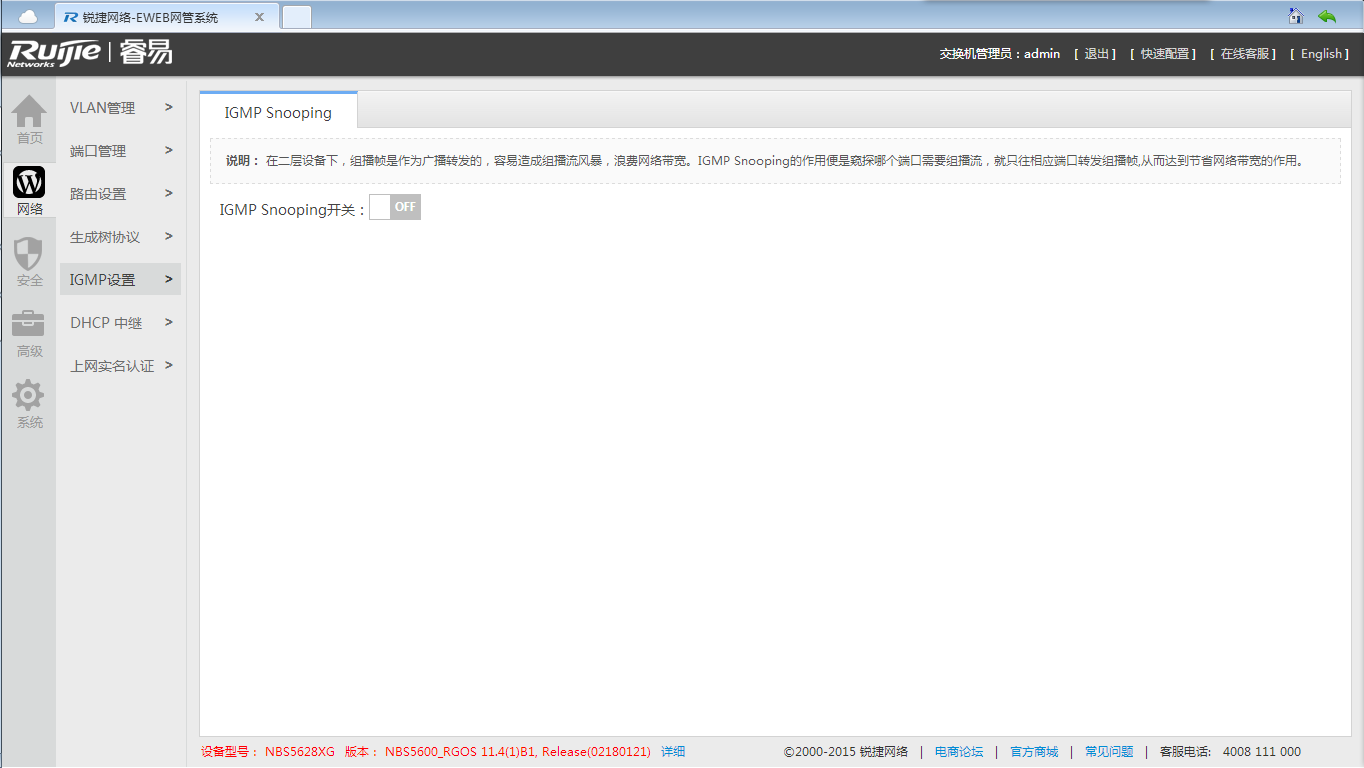1364x768 pixels.
Task: Expand the 生成树协议 menu
Action: point(120,237)
